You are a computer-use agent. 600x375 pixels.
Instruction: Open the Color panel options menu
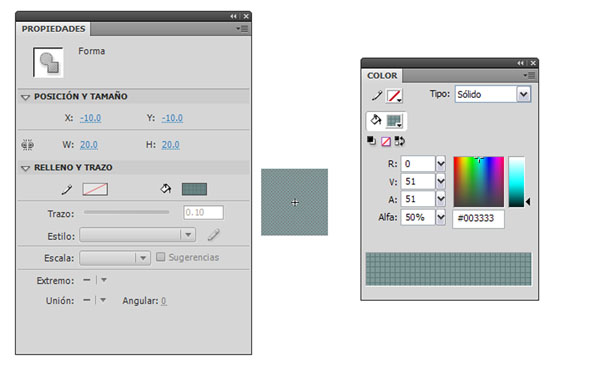point(530,76)
